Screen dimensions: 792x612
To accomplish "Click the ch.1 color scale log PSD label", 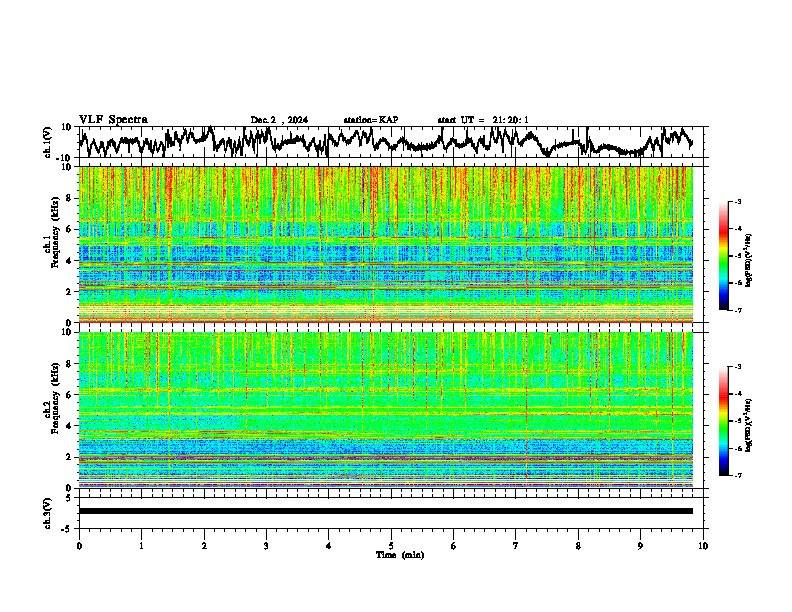I will coord(749,261).
